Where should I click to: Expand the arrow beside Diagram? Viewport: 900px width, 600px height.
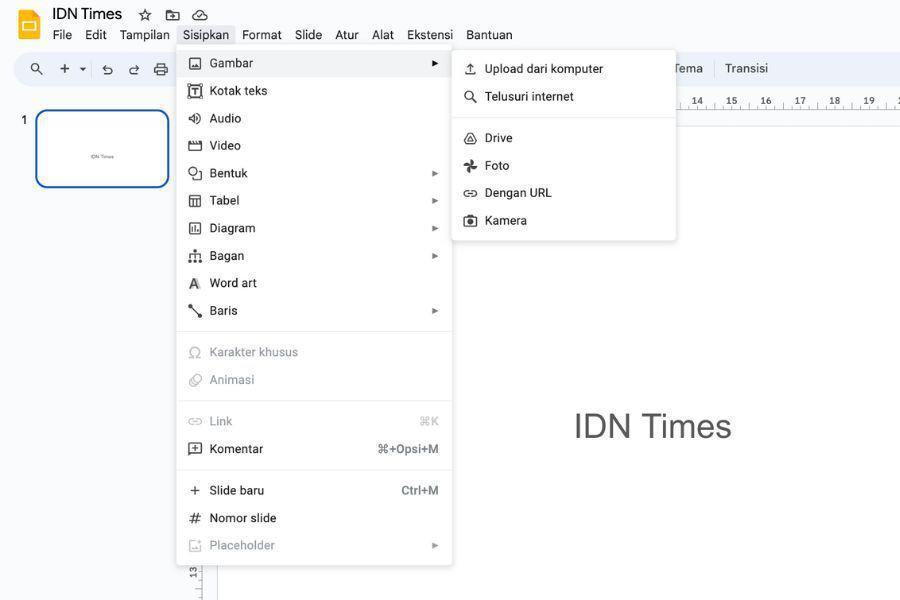(x=435, y=229)
